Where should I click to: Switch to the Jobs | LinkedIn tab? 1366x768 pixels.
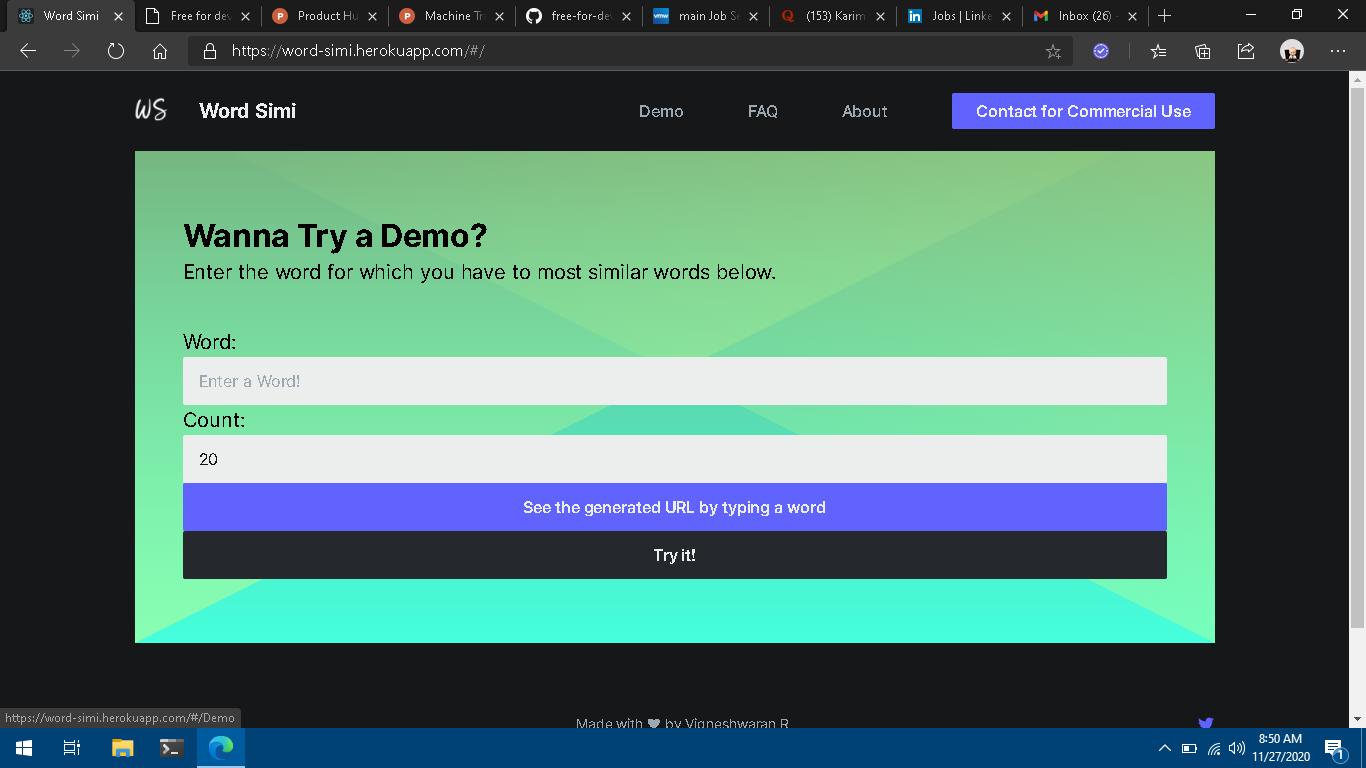(x=960, y=16)
